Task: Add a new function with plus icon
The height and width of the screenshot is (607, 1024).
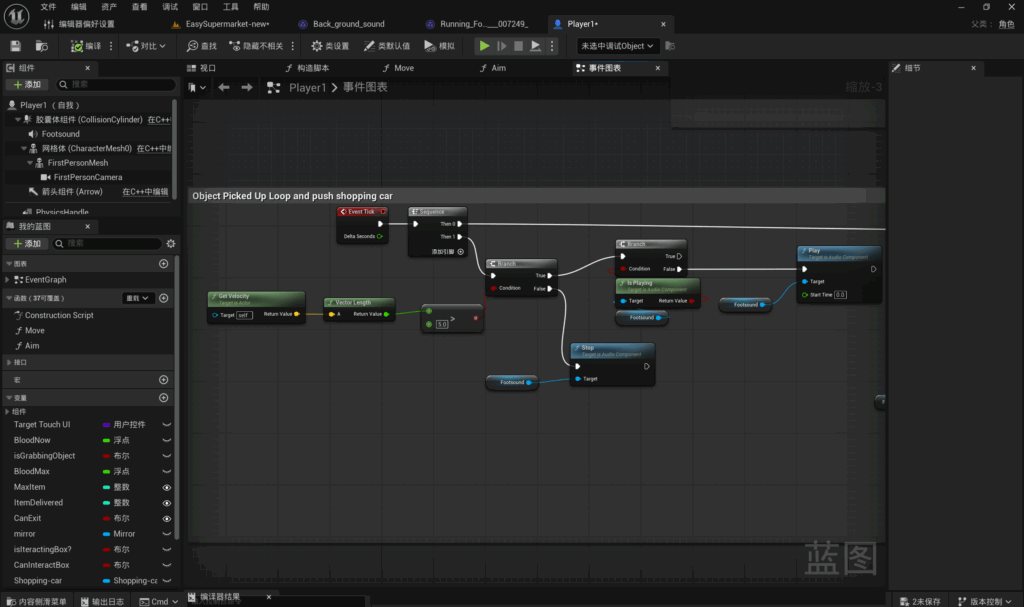Action: [x=164, y=298]
